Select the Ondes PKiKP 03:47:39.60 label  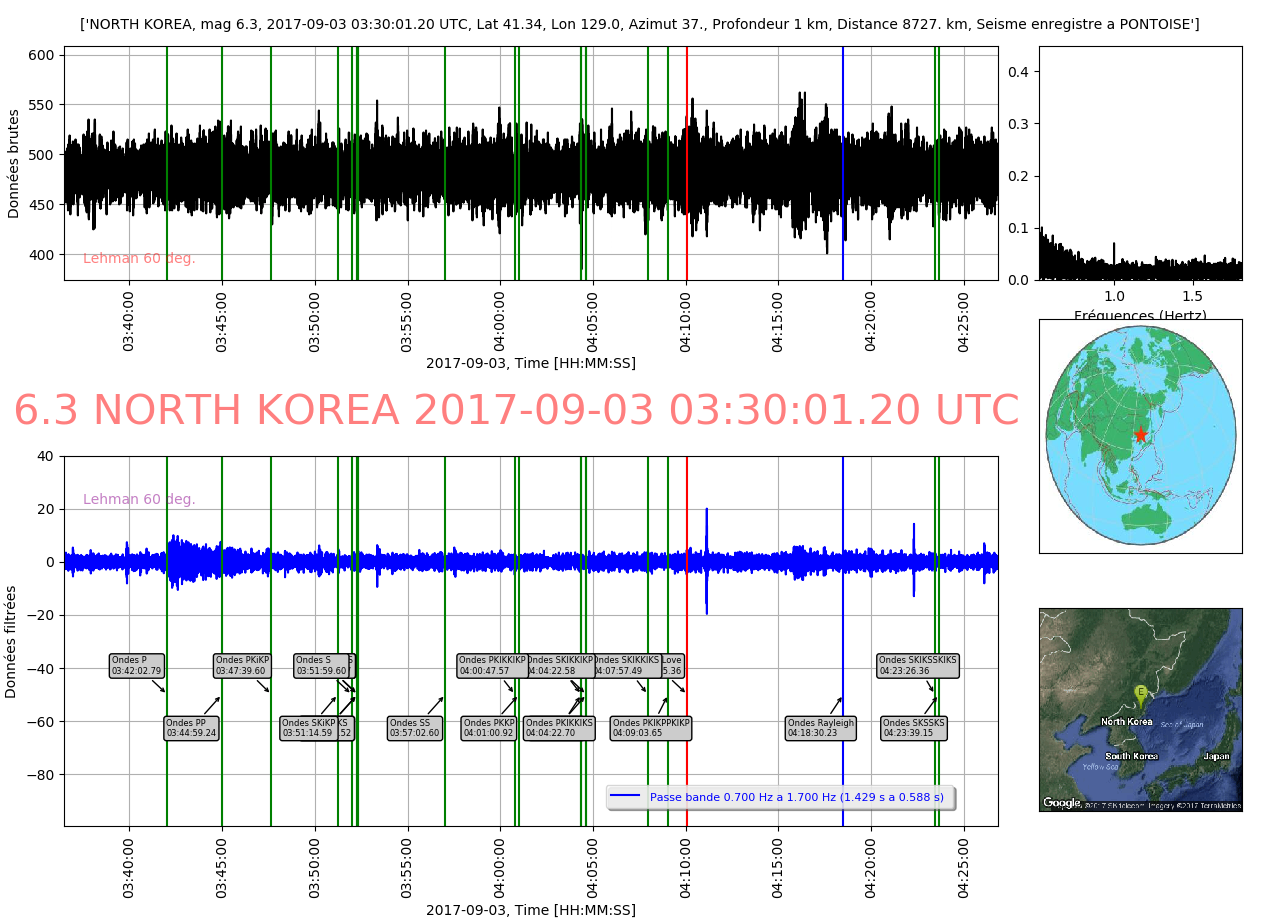[x=242, y=665]
